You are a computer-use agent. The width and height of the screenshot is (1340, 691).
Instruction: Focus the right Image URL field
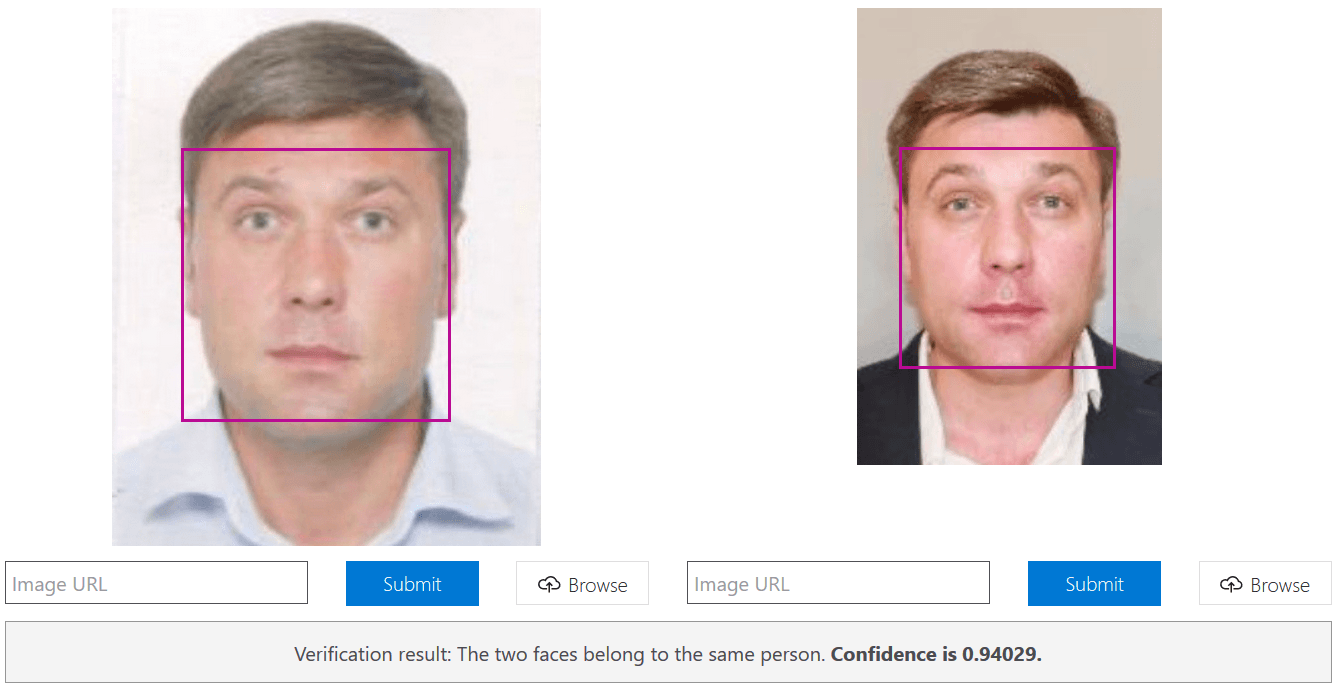(838, 583)
